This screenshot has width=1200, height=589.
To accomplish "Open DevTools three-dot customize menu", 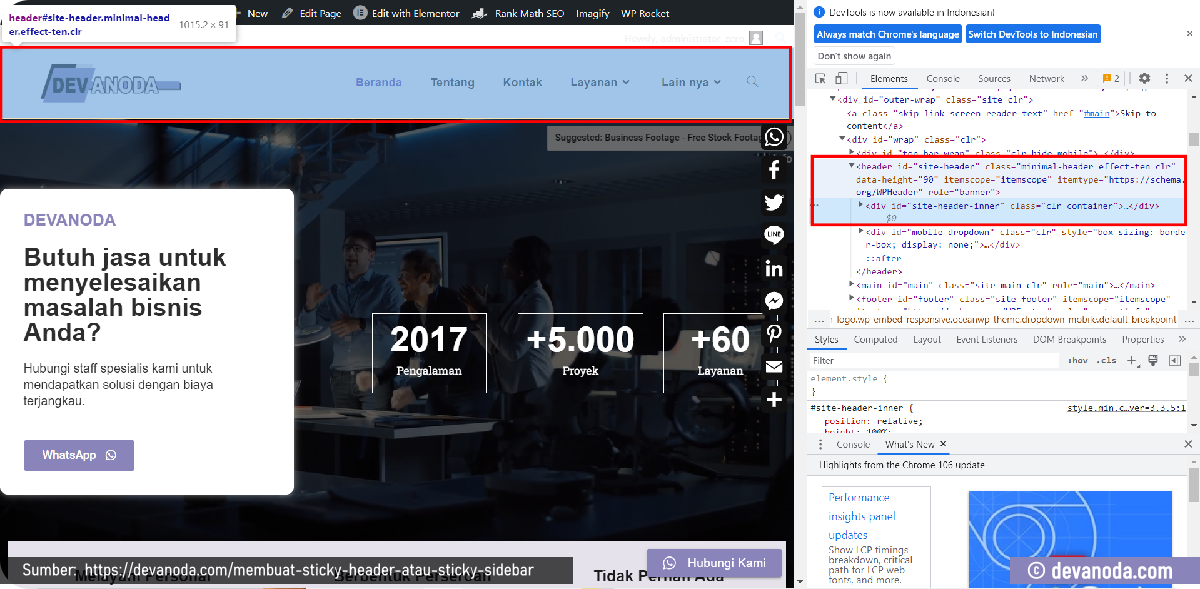I will (1166, 78).
